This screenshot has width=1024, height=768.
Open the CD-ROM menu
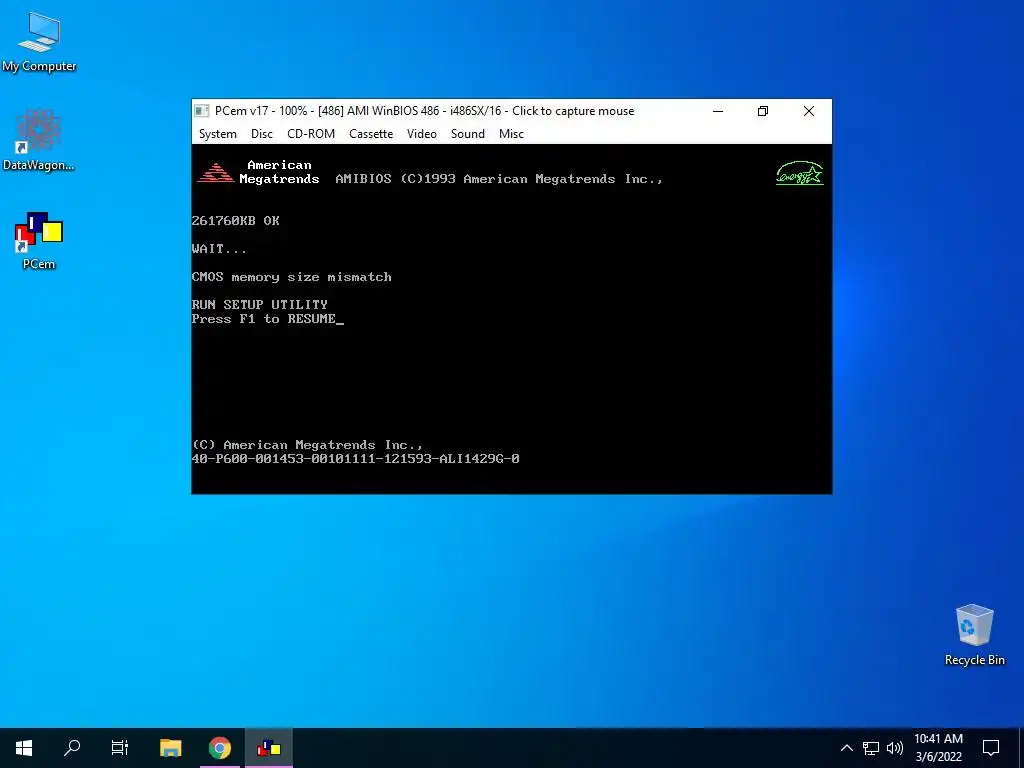(x=311, y=134)
